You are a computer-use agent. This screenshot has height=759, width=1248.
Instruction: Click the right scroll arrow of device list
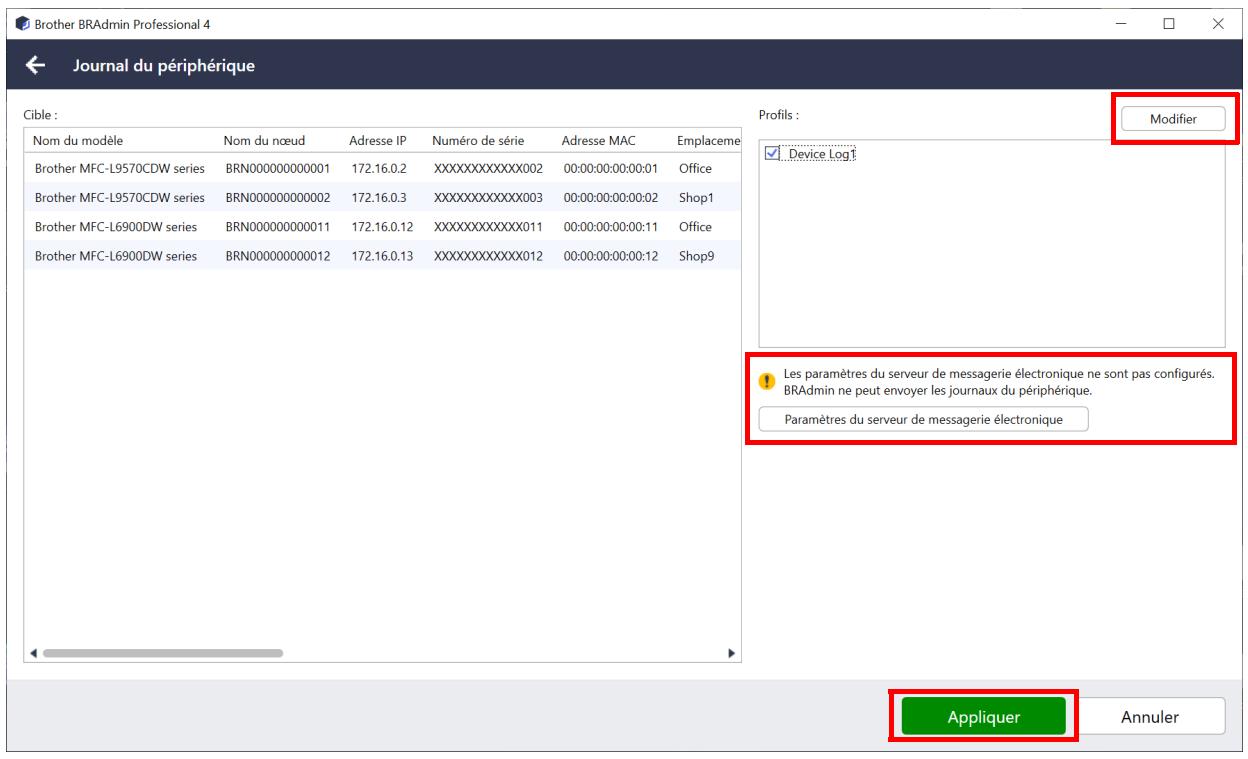coord(732,653)
